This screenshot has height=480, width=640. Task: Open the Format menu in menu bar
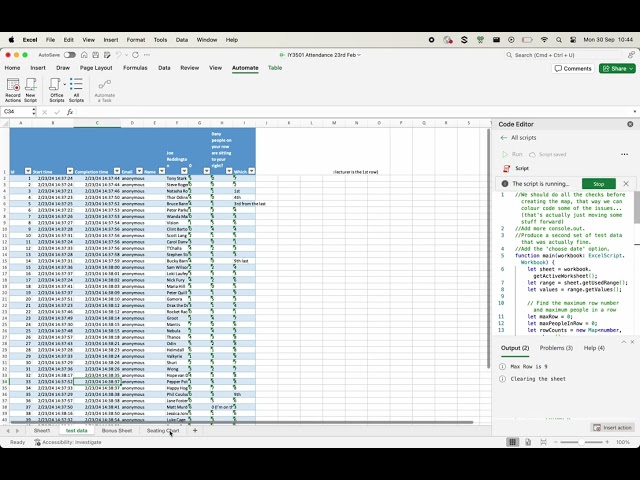(136, 40)
